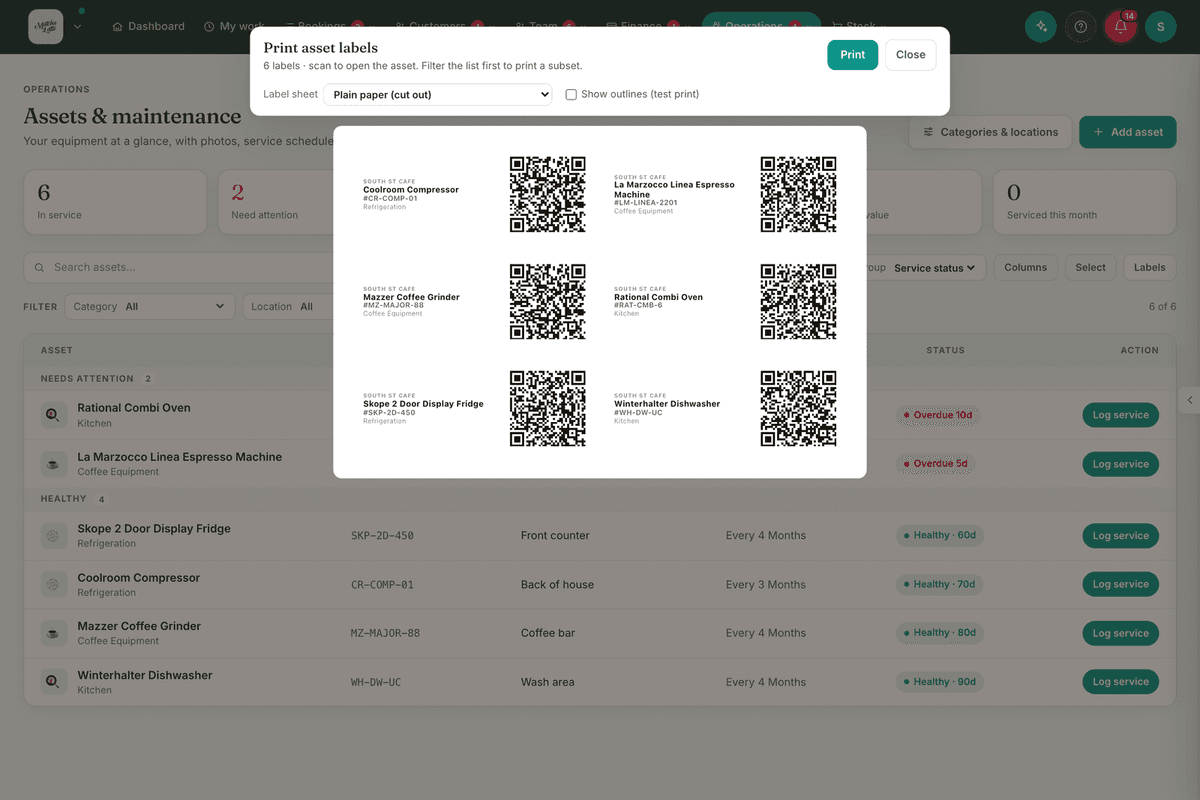Click the Overdue 10d status badge
The image size is (1200, 800).
[x=938, y=415]
